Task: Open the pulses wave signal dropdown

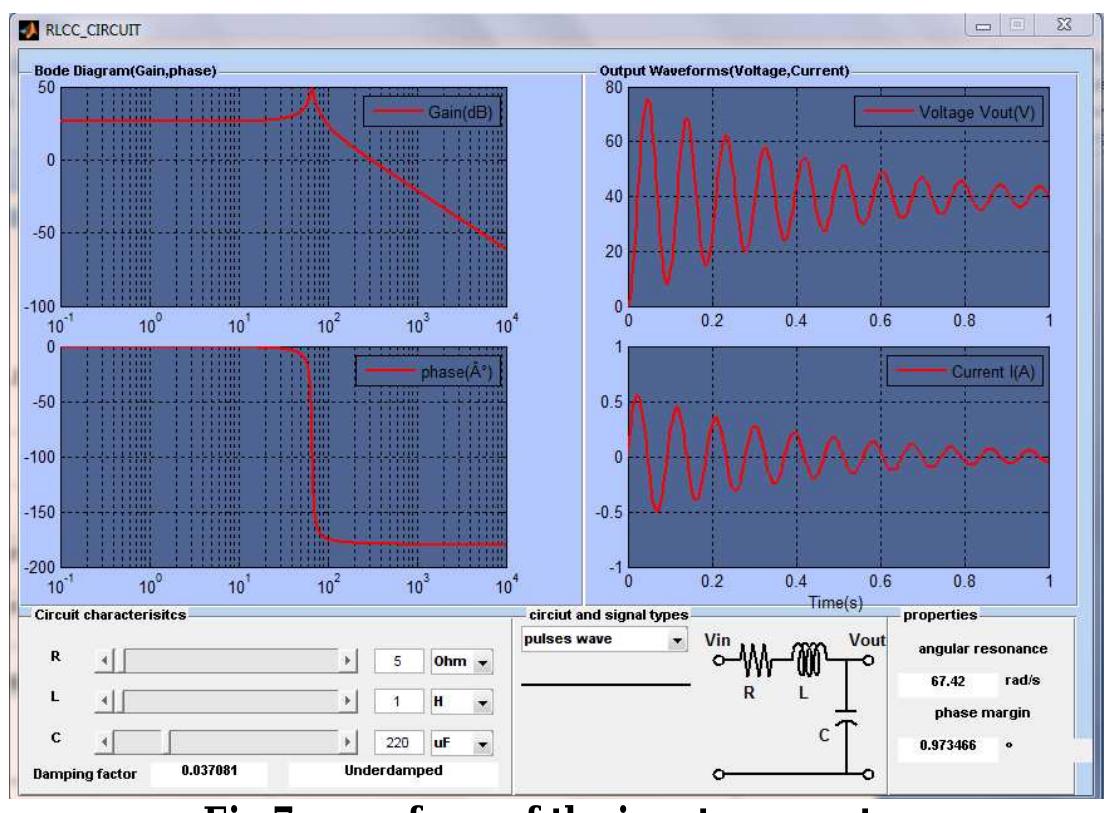Action: tap(677, 640)
